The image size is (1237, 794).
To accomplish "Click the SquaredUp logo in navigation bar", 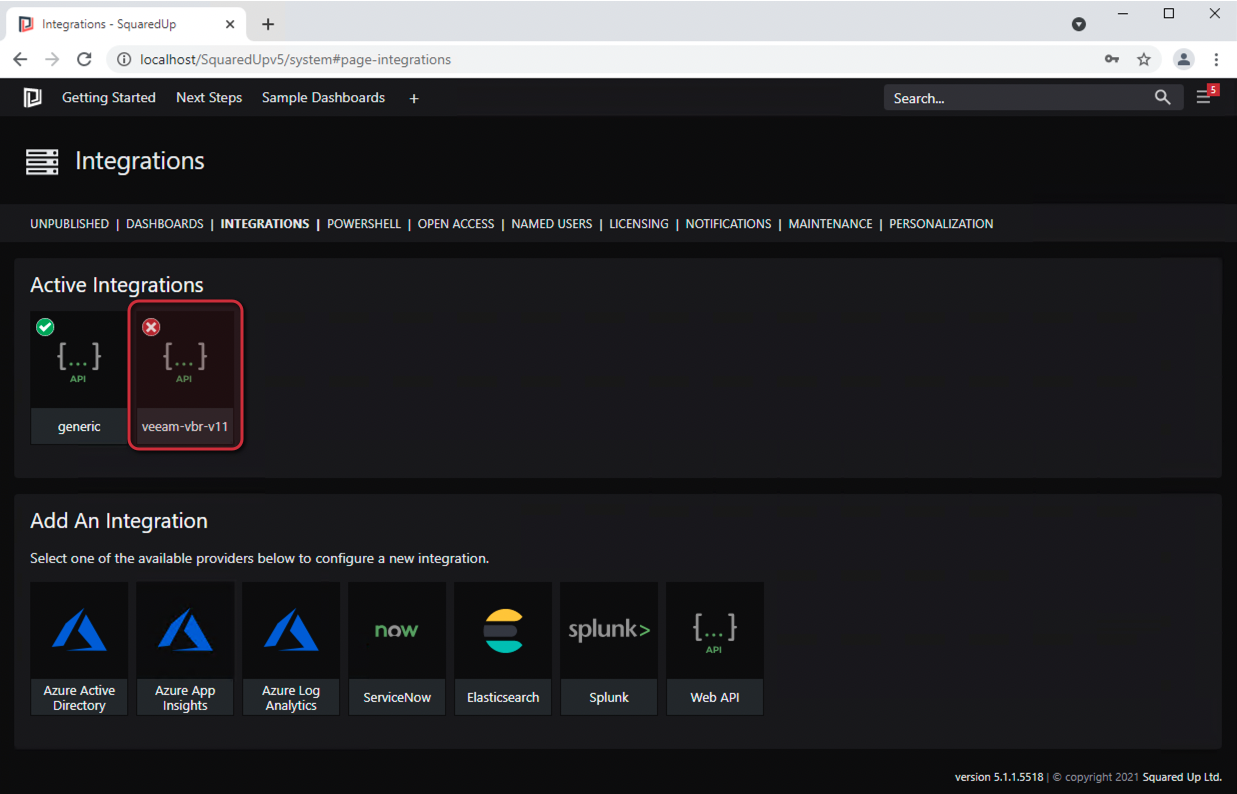I will (x=32, y=97).
